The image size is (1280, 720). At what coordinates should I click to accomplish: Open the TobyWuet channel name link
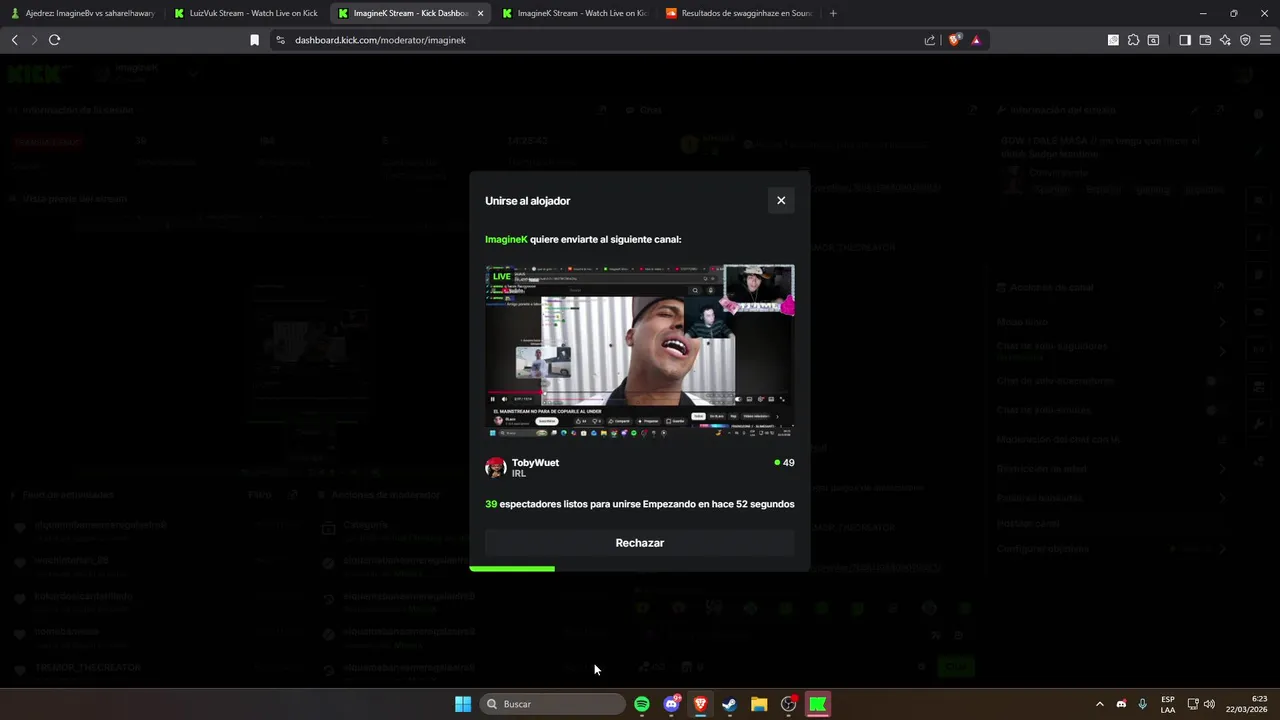point(535,463)
